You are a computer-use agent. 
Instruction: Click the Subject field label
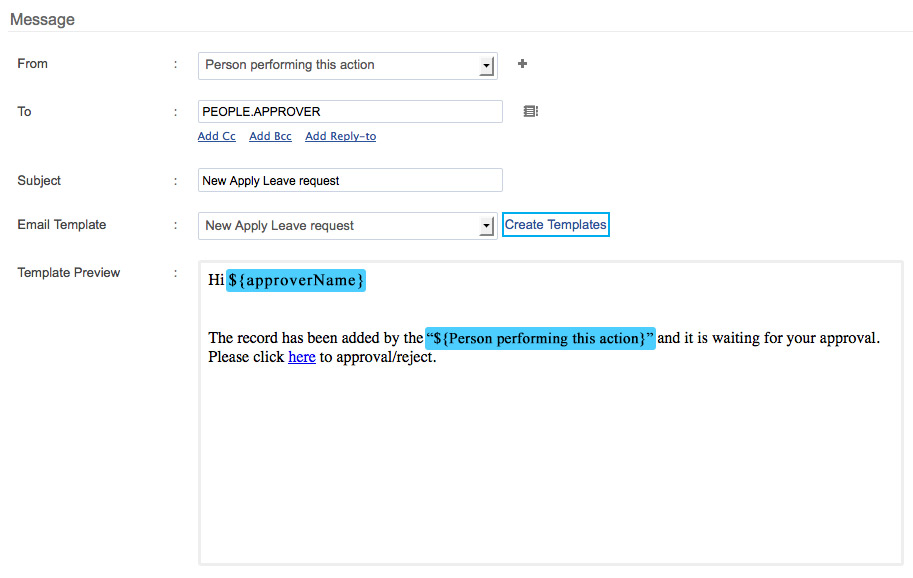click(39, 181)
